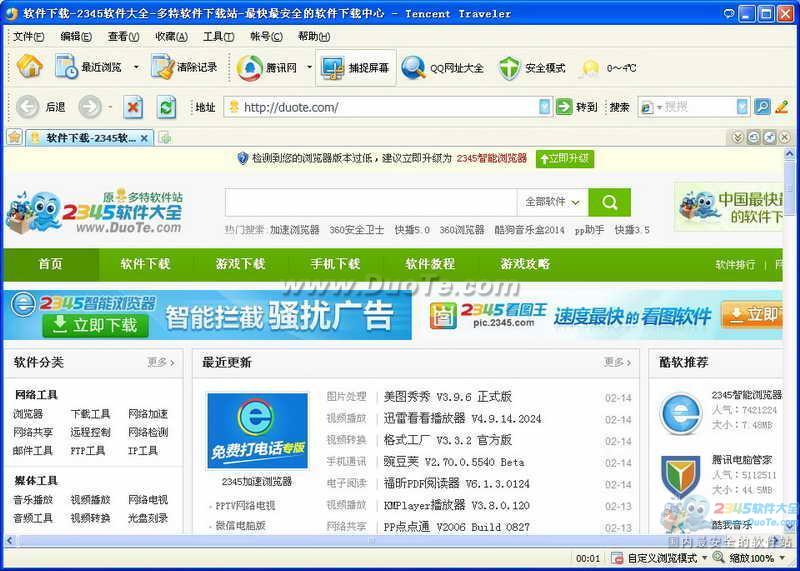Open the 查看 menu

pyautogui.click(x=123, y=36)
